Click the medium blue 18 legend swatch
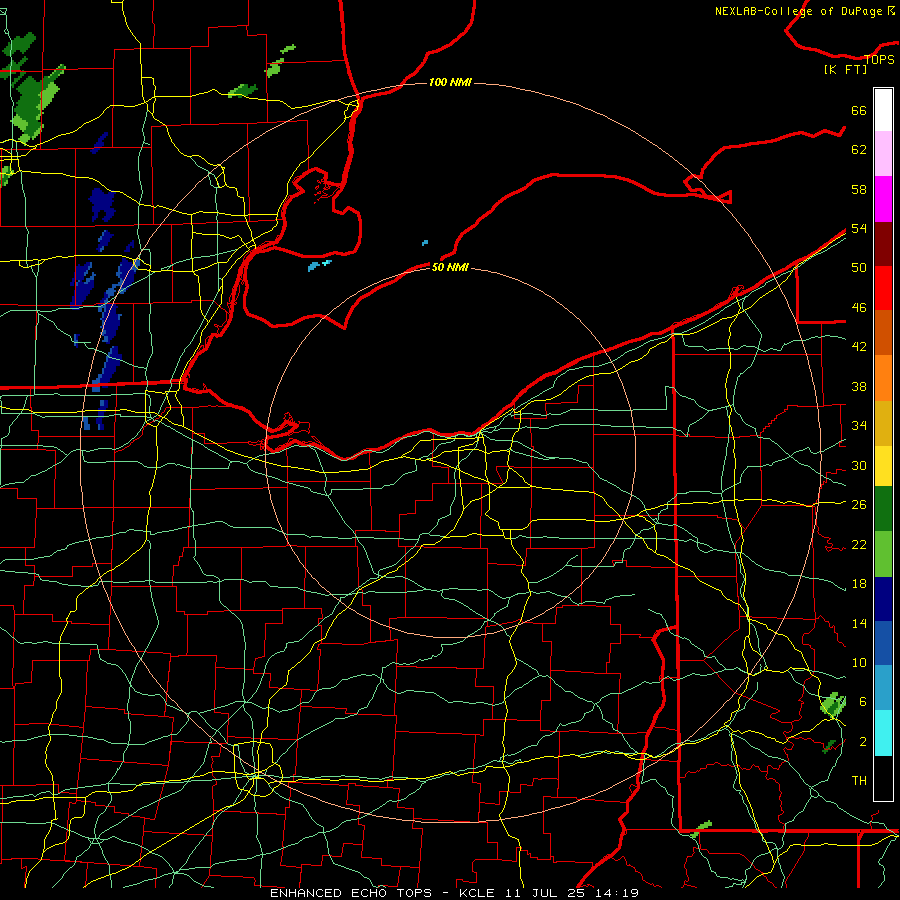The image size is (900, 900). pyautogui.click(x=883, y=643)
